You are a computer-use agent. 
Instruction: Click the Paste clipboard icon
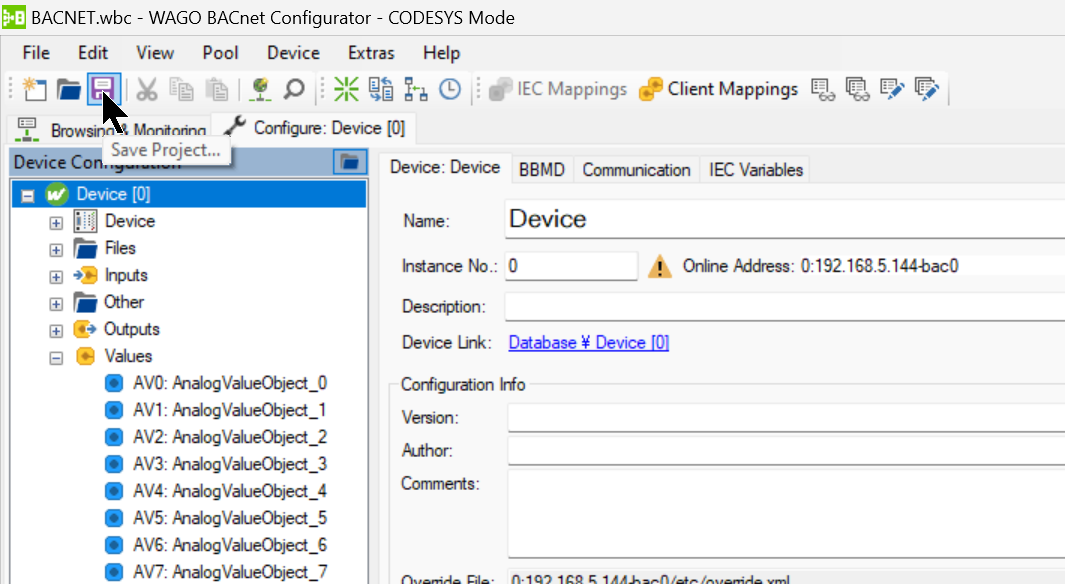pyautogui.click(x=217, y=89)
